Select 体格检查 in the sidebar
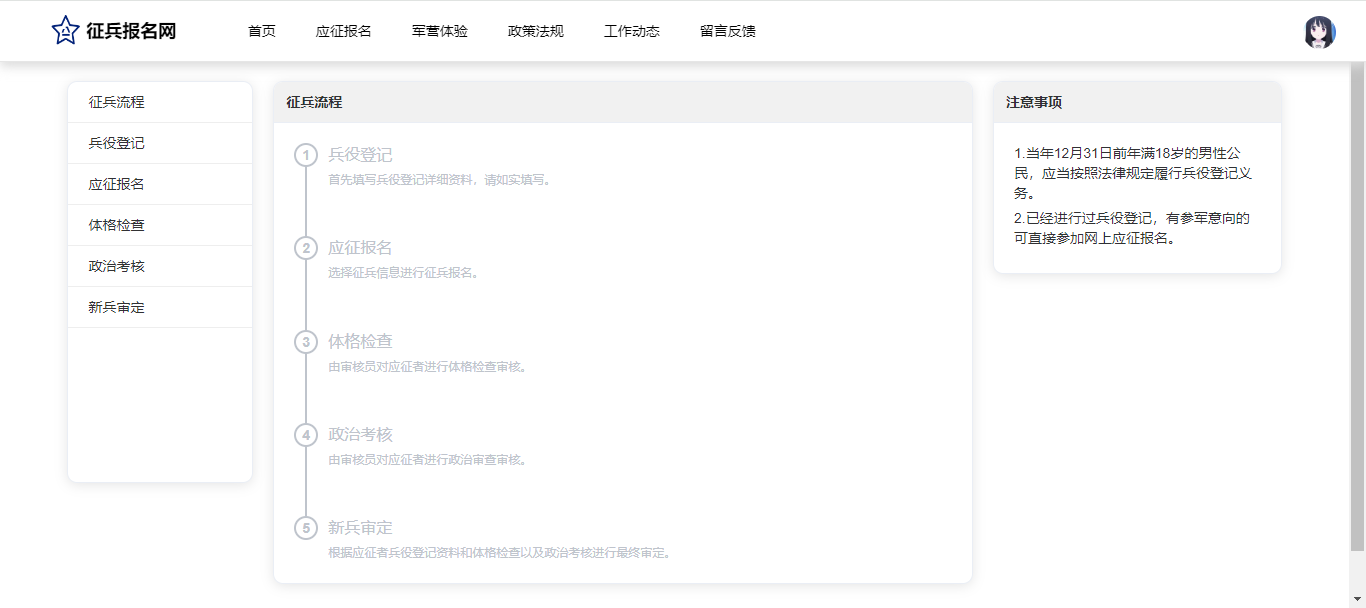The width and height of the screenshot is (1366, 608). tap(160, 225)
